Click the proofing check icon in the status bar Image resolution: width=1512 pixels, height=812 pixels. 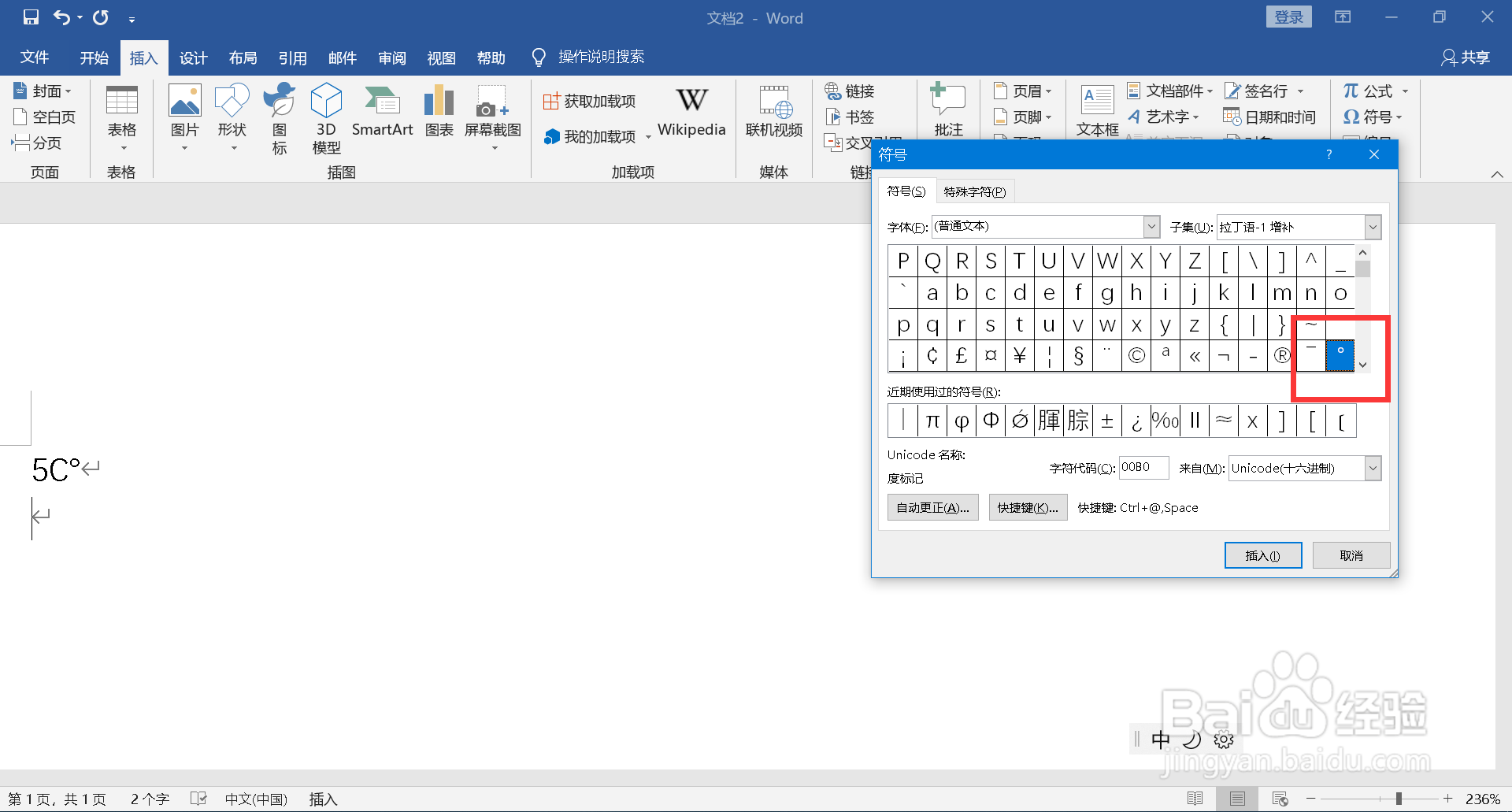pos(198,799)
